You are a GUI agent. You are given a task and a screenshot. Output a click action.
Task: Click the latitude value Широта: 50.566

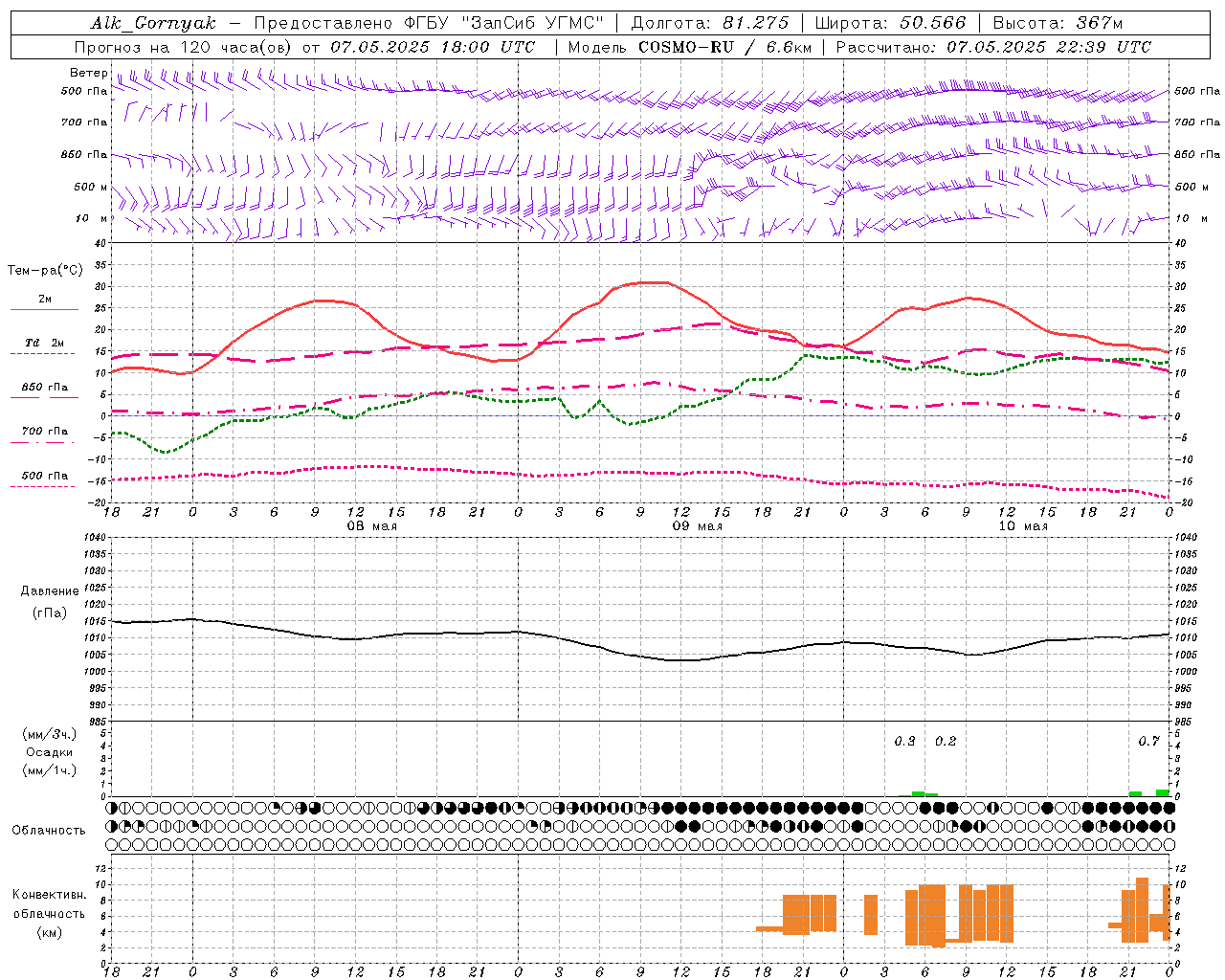[x=890, y=23]
